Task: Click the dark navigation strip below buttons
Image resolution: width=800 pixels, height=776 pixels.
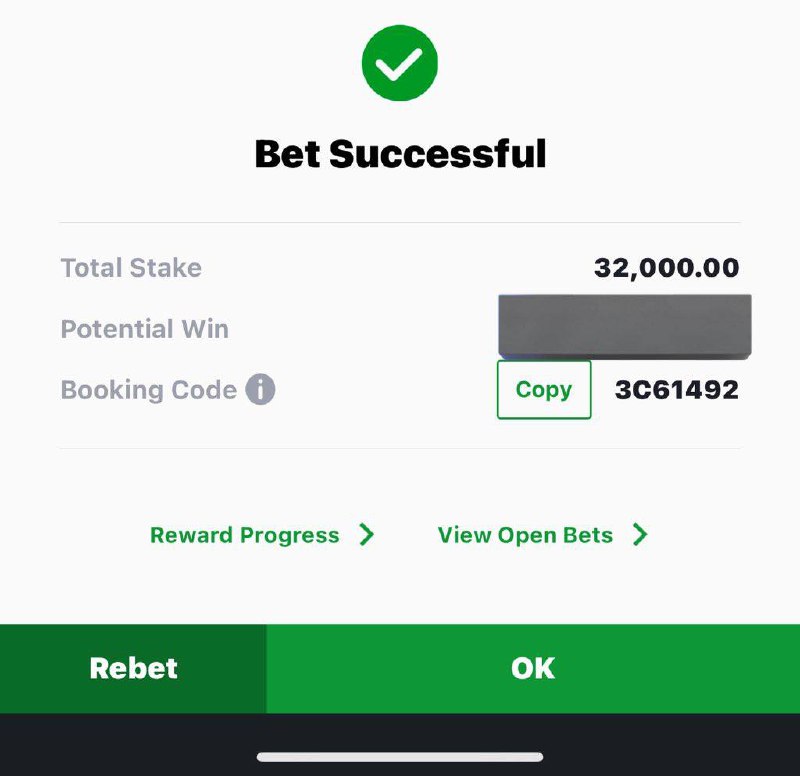Action: point(400,744)
